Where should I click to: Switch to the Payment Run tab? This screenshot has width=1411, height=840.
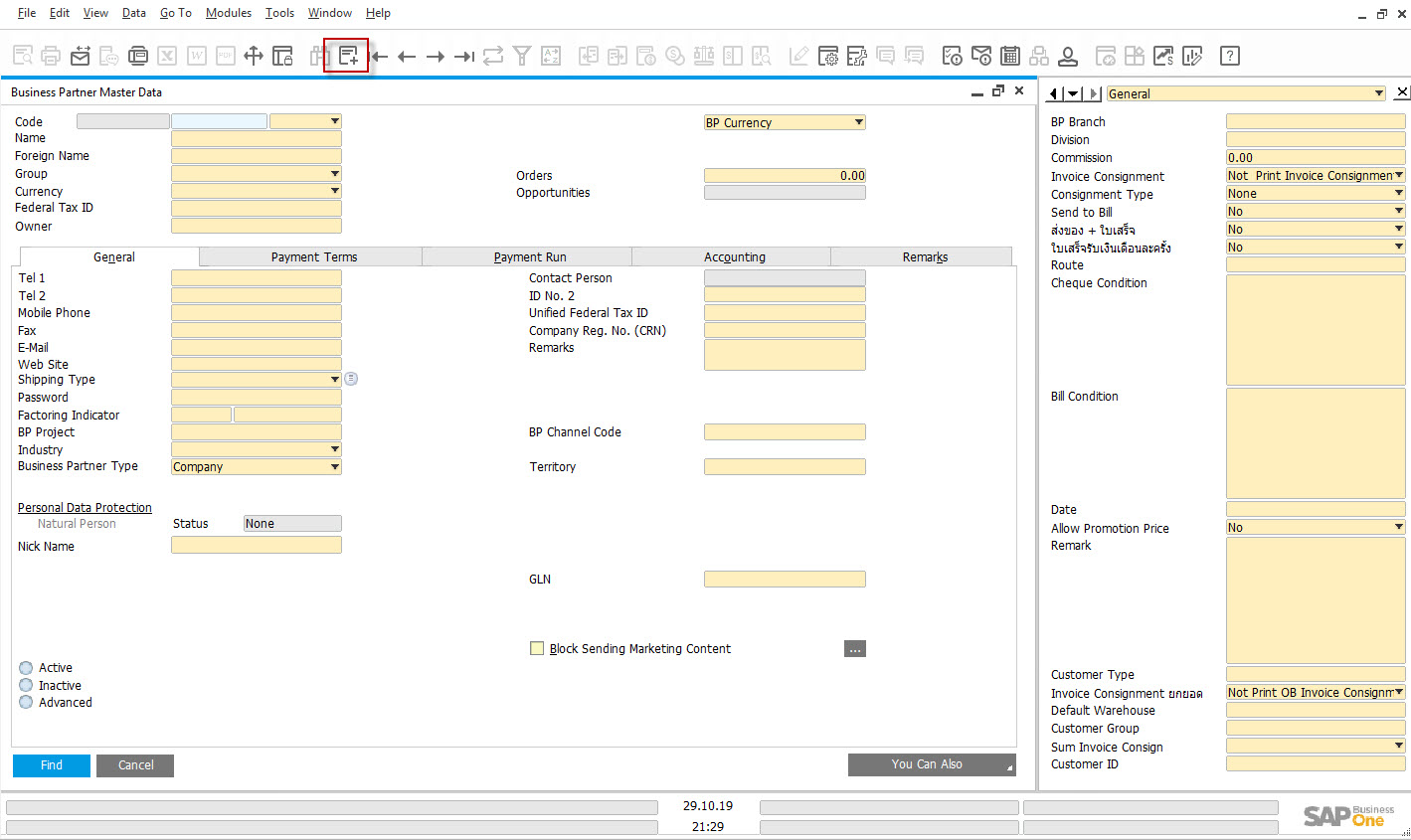coord(528,256)
